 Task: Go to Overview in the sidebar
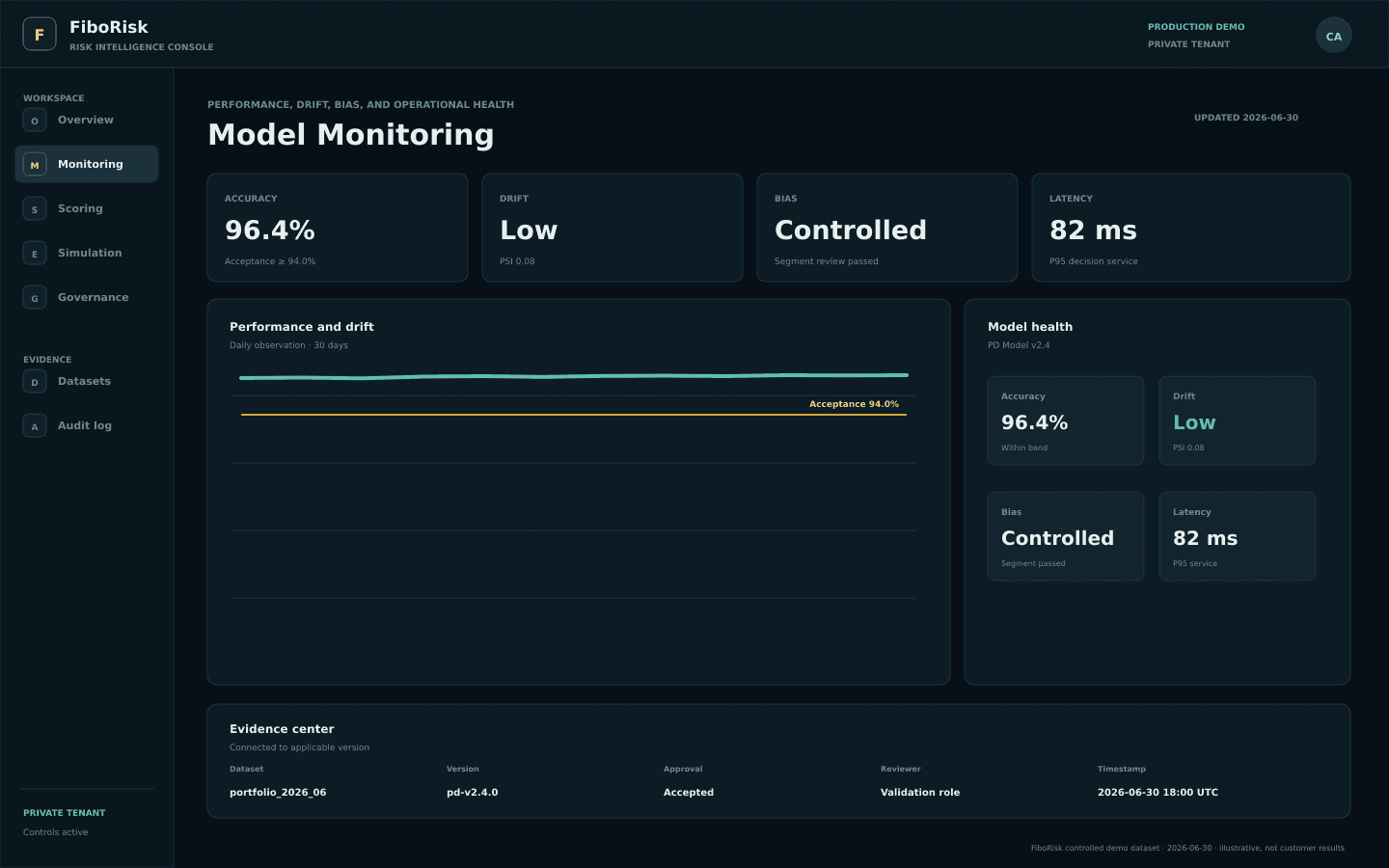pyautogui.click(x=86, y=121)
